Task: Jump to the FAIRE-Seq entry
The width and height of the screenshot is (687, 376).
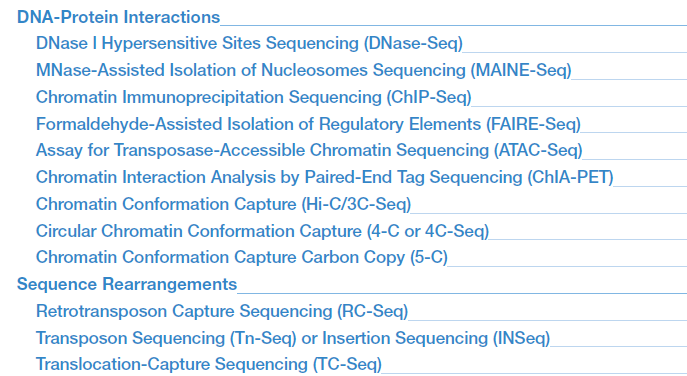Action: (308, 124)
